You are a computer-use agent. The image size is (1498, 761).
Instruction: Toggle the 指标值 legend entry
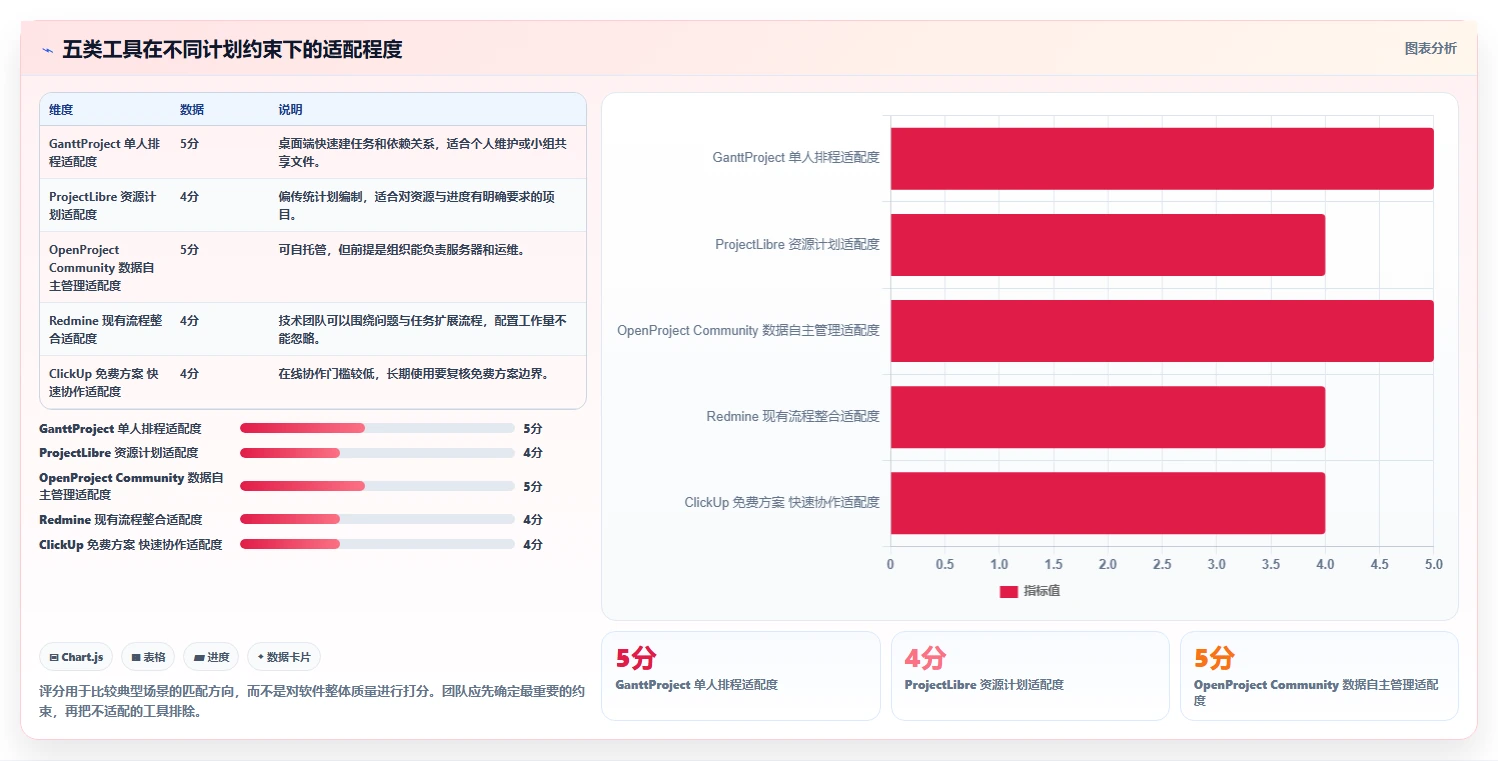tap(1030, 591)
